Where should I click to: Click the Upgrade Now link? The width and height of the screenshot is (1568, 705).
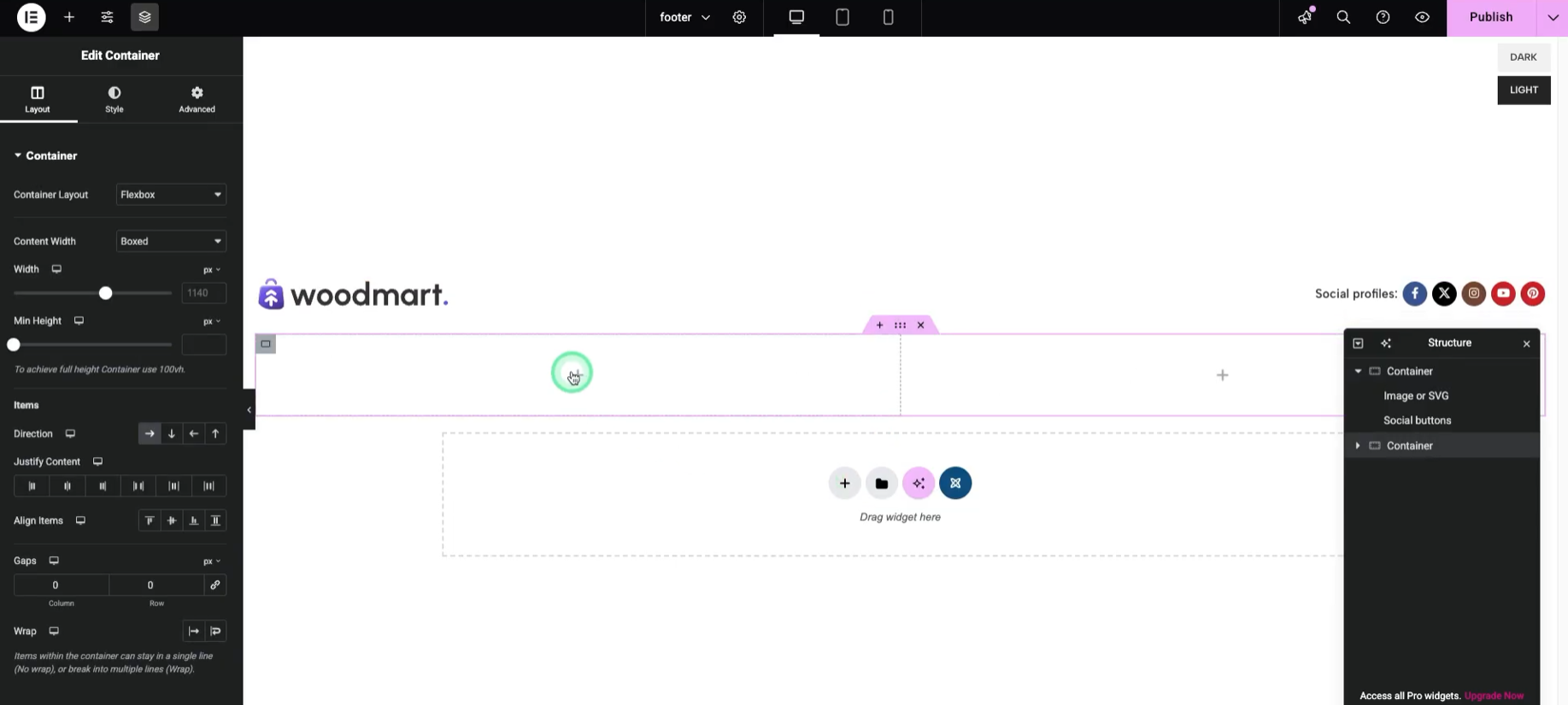pyautogui.click(x=1494, y=696)
